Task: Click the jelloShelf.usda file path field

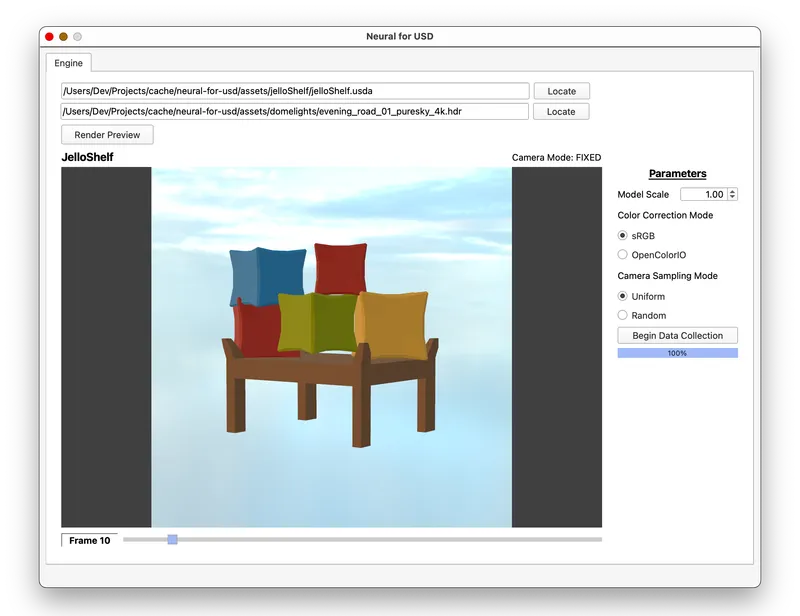Action: 294,91
